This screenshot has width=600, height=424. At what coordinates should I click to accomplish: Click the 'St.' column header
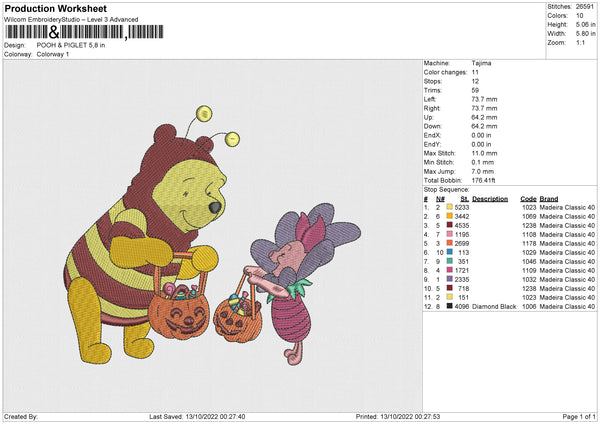[465, 199]
